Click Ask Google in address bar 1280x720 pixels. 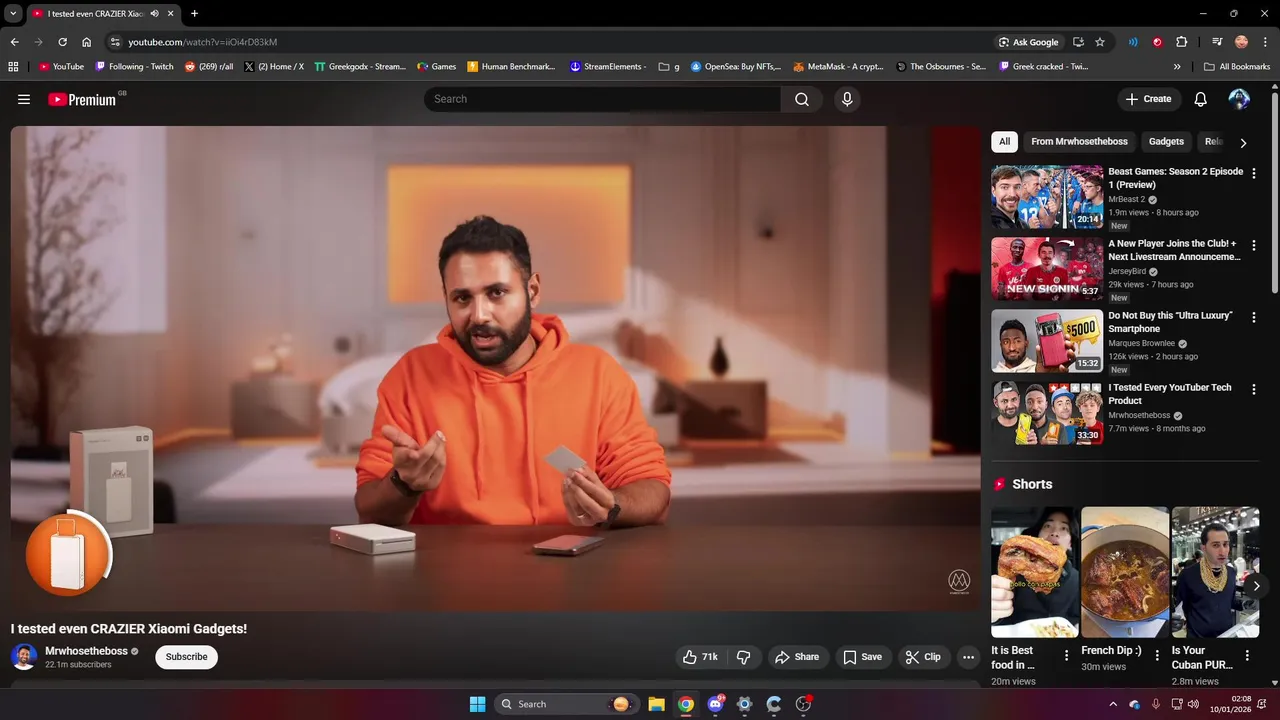[x=1028, y=42]
